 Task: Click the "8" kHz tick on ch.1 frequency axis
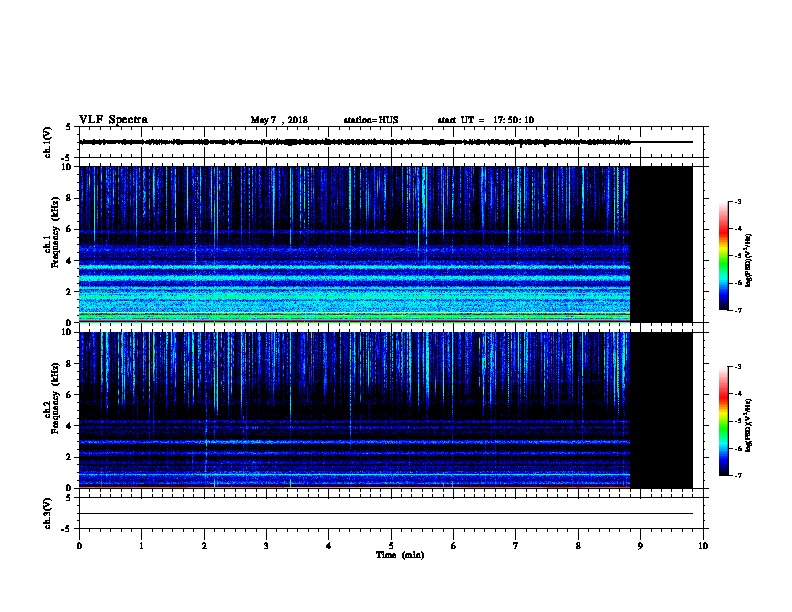[x=69, y=198]
